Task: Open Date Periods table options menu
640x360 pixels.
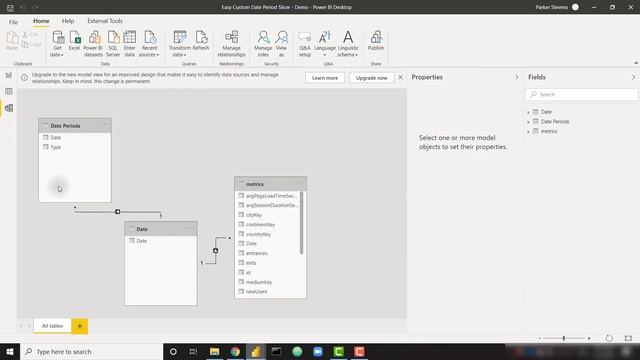Action: pyautogui.click(x=104, y=125)
